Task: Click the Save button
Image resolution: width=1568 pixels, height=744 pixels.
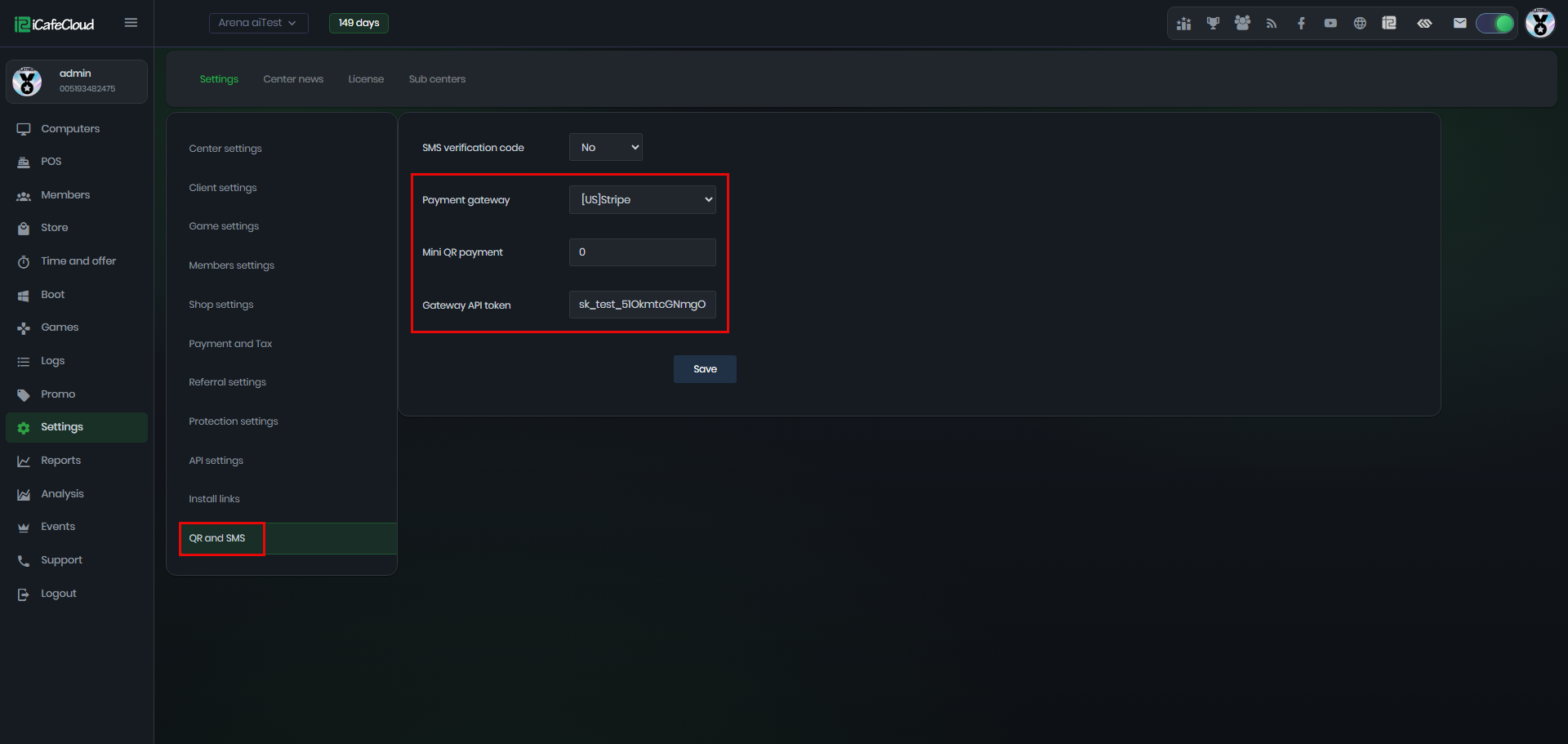Action: click(x=705, y=369)
